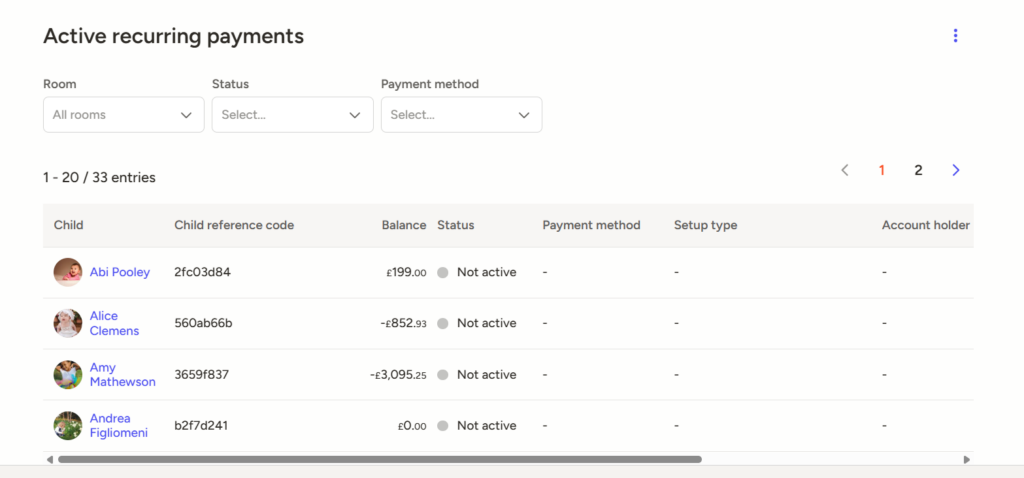Go to the next page arrow
This screenshot has height=478, width=1024.
(956, 170)
